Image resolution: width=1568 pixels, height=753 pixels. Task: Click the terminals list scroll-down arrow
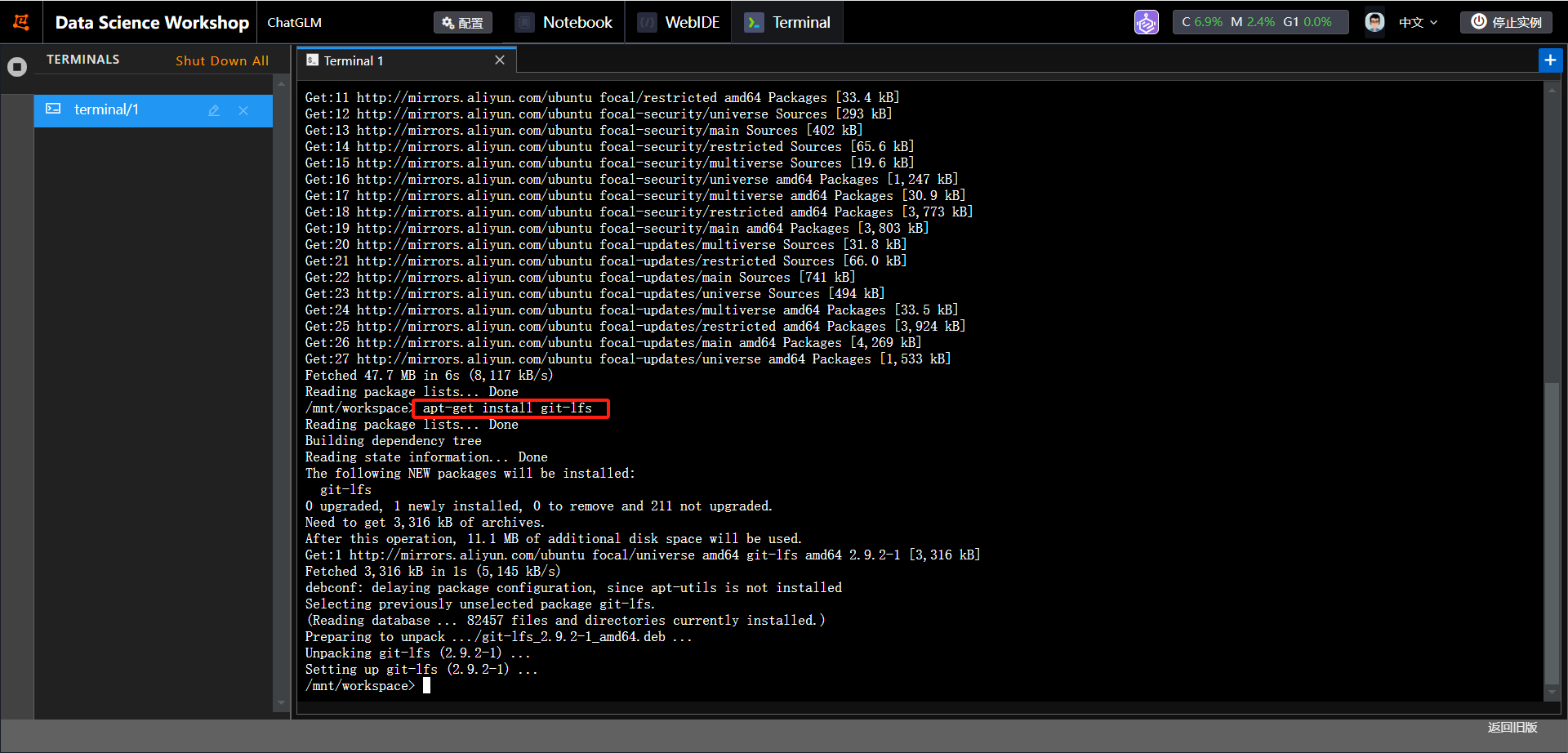[x=282, y=702]
